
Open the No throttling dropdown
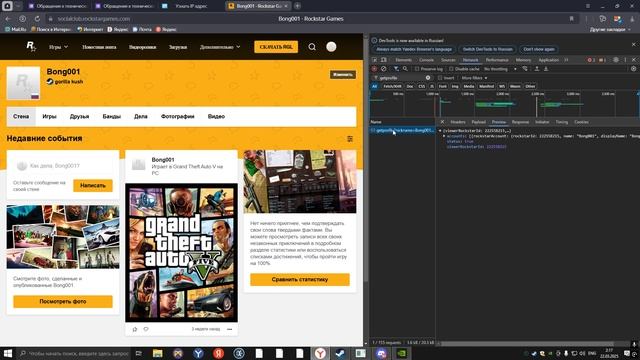[x=500, y=69]
